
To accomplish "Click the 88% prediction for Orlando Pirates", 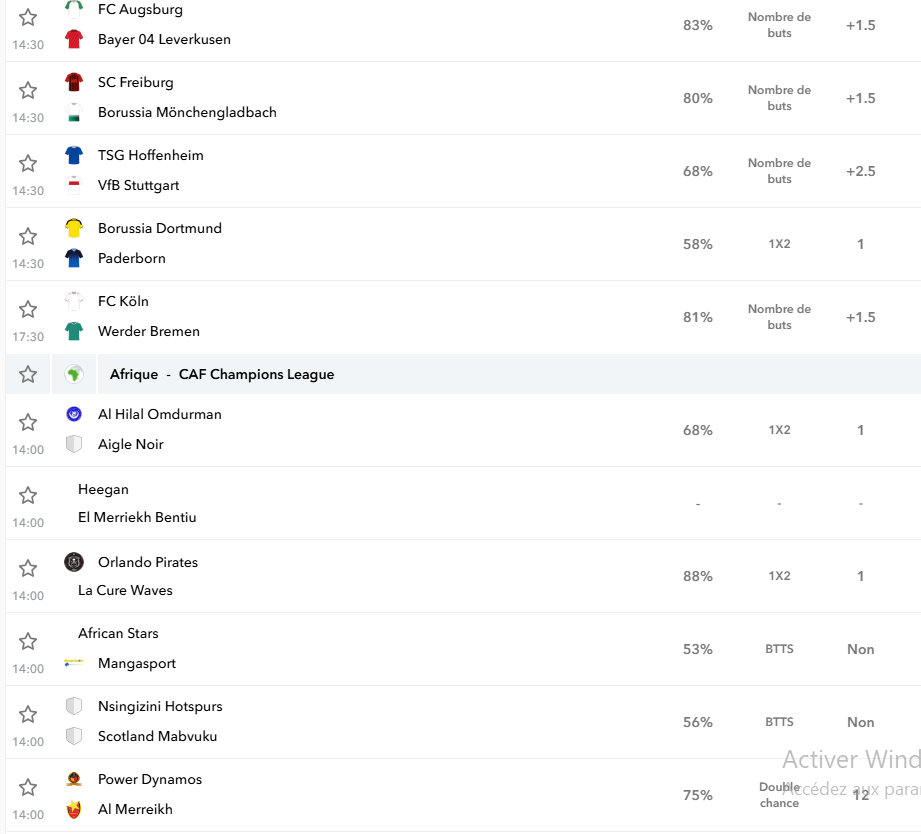I will [698, 576].
